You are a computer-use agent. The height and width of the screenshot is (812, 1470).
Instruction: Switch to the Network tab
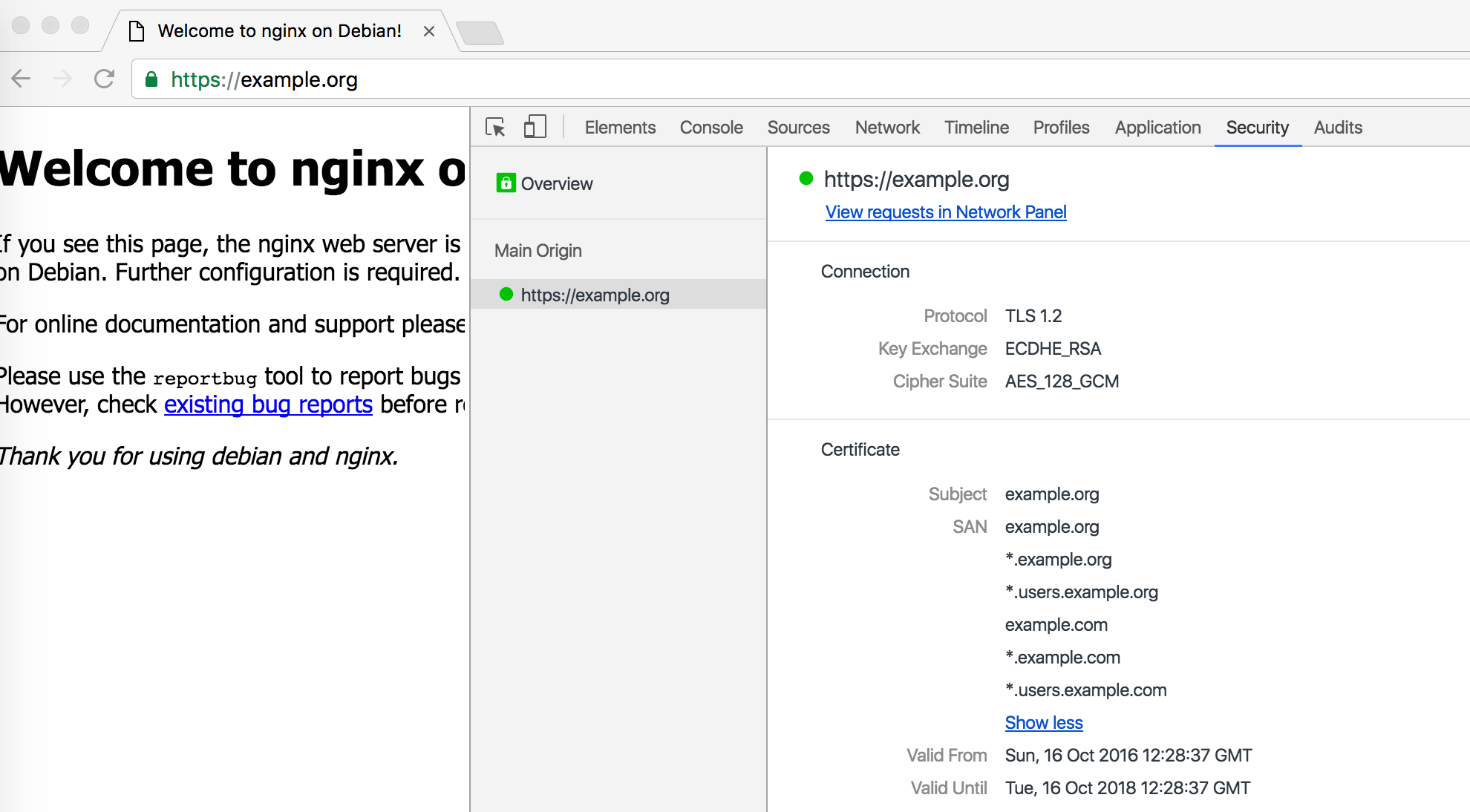pyautogui.click(x=887, y=128)
